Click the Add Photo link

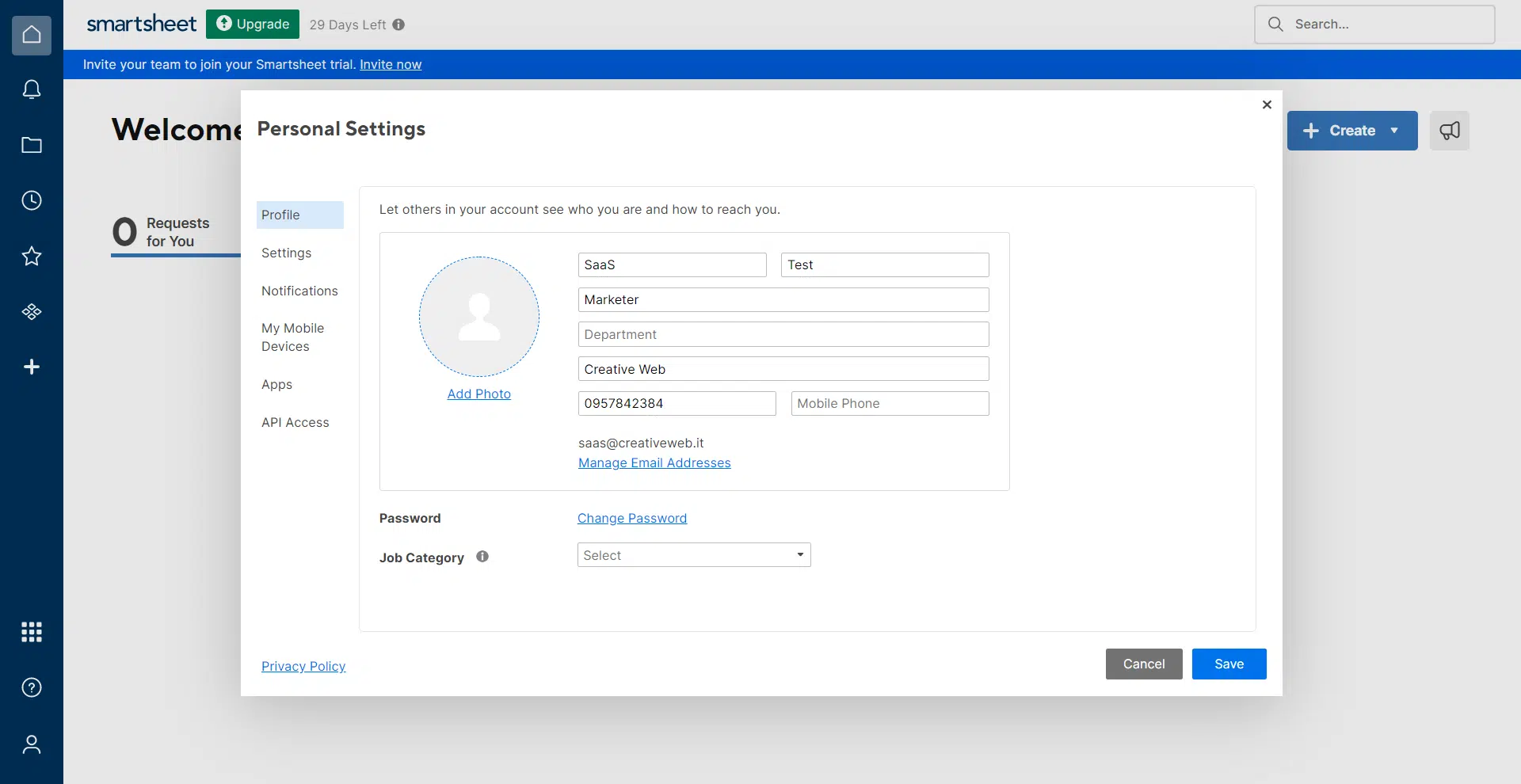(x=479, y=394)
